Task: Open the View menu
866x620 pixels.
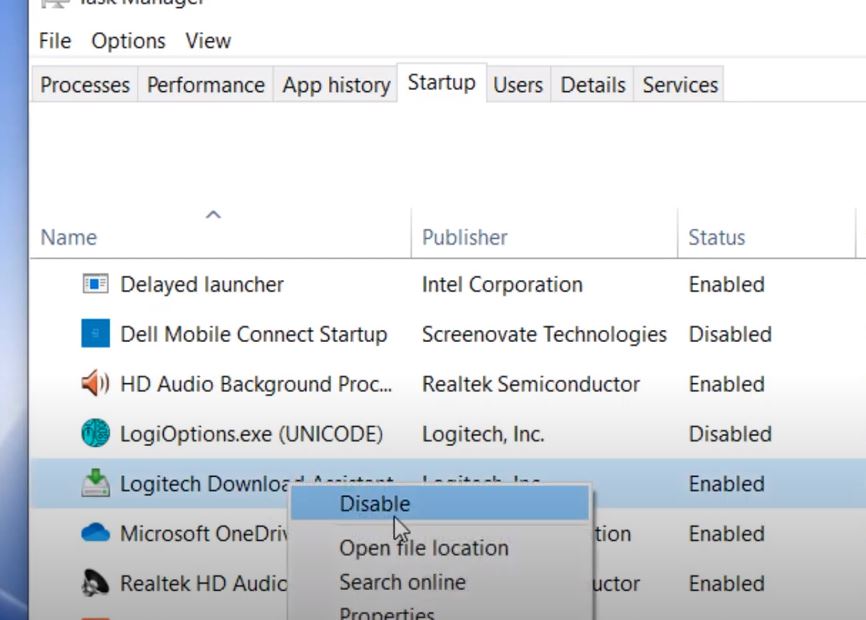Action: 208,41
